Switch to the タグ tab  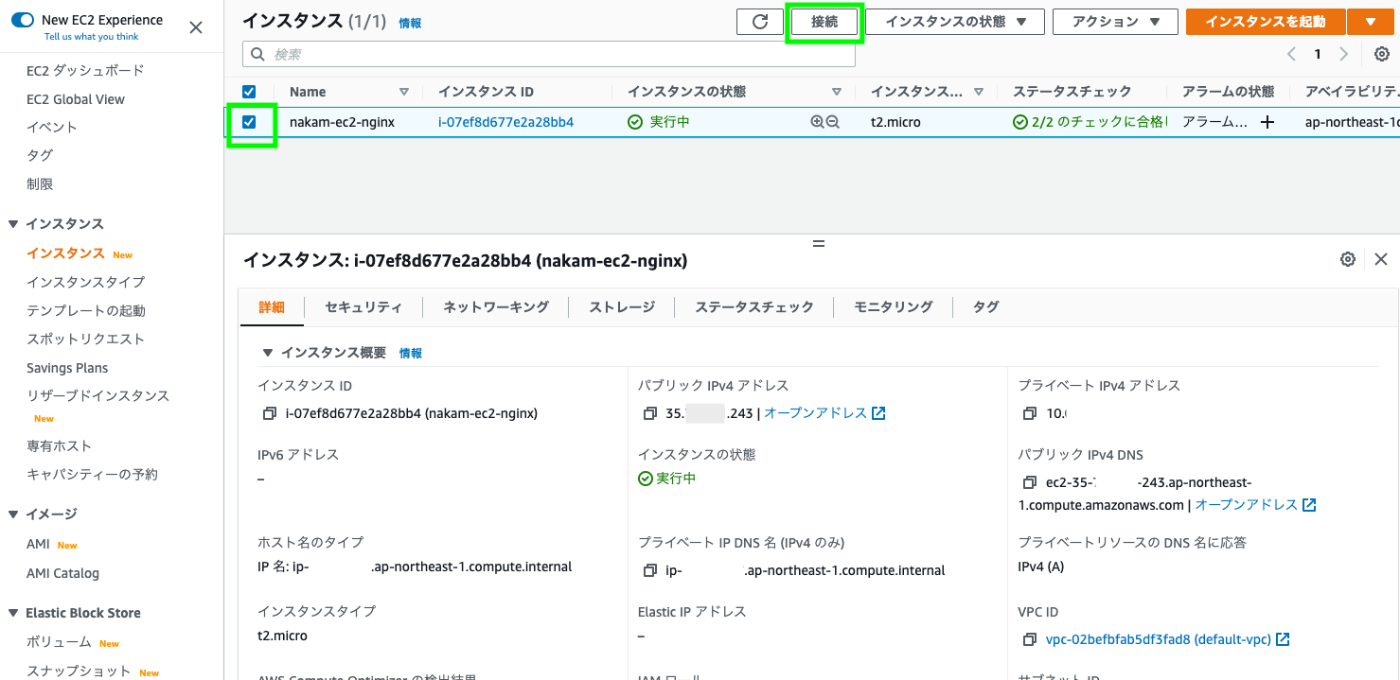[986, 307]
